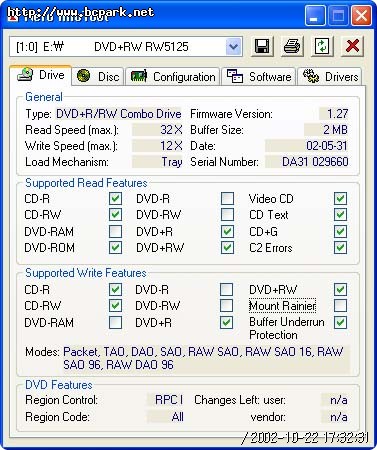The width and height of the screenshot is (377, 450).
Task: Toggle DVD-R read feature checkbox
Action: 227,199
